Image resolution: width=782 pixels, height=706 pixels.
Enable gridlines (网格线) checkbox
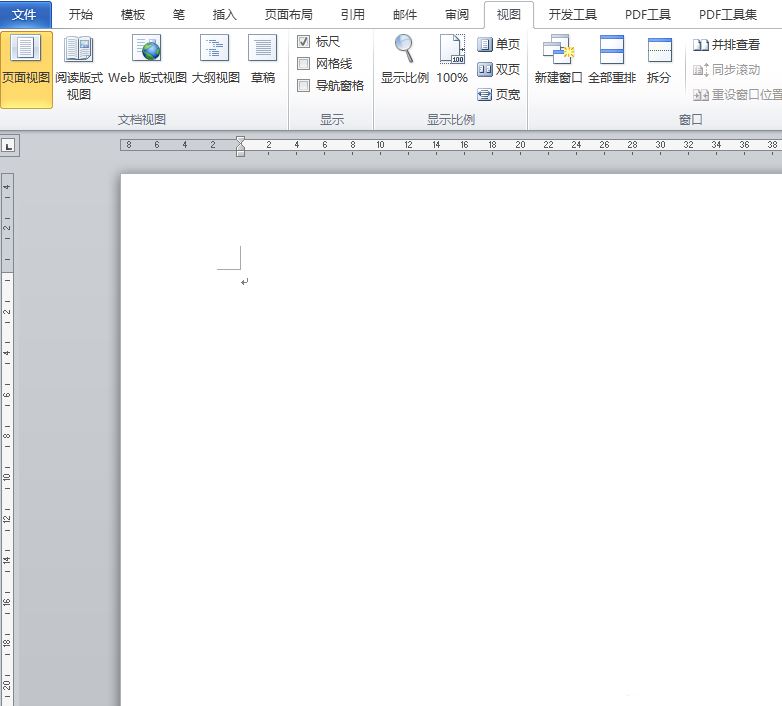tap(304, 64)
